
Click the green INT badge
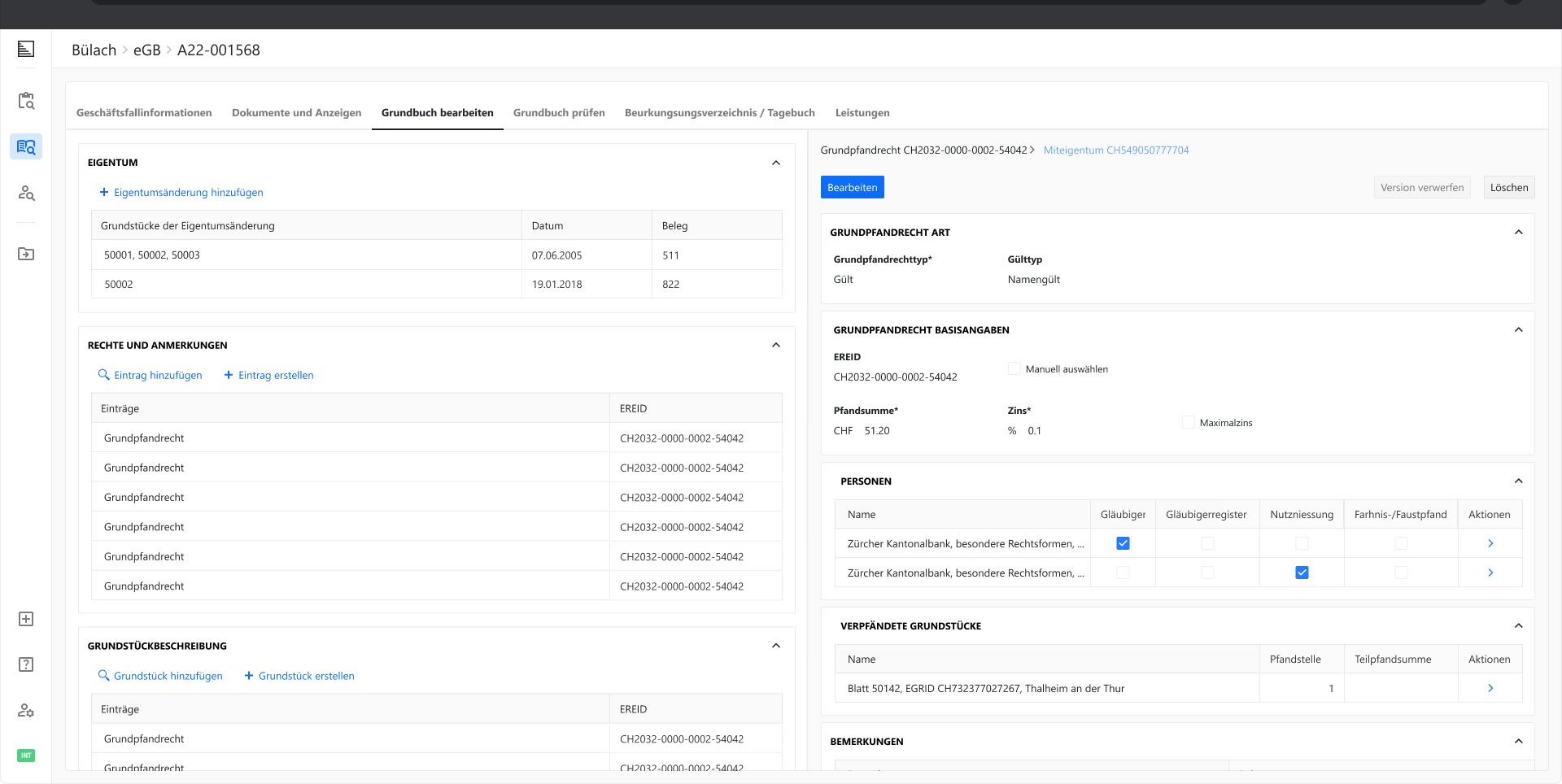pyautogui.click(x=26, y=756)
